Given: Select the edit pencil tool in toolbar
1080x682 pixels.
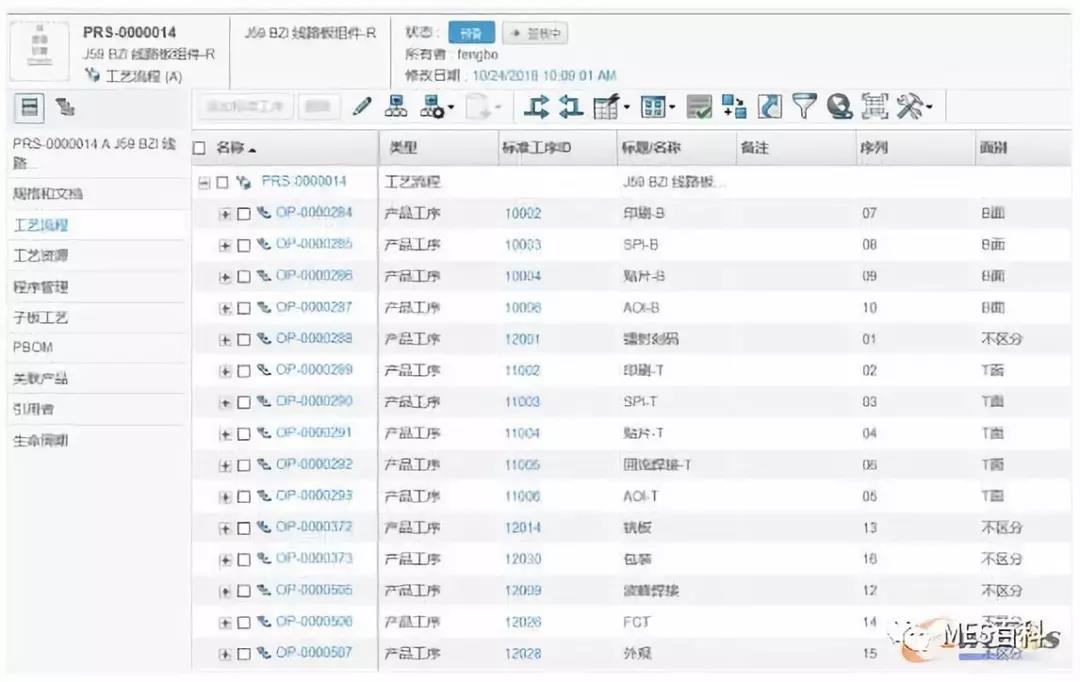Looking at the screenshot, I should point(360,105).
